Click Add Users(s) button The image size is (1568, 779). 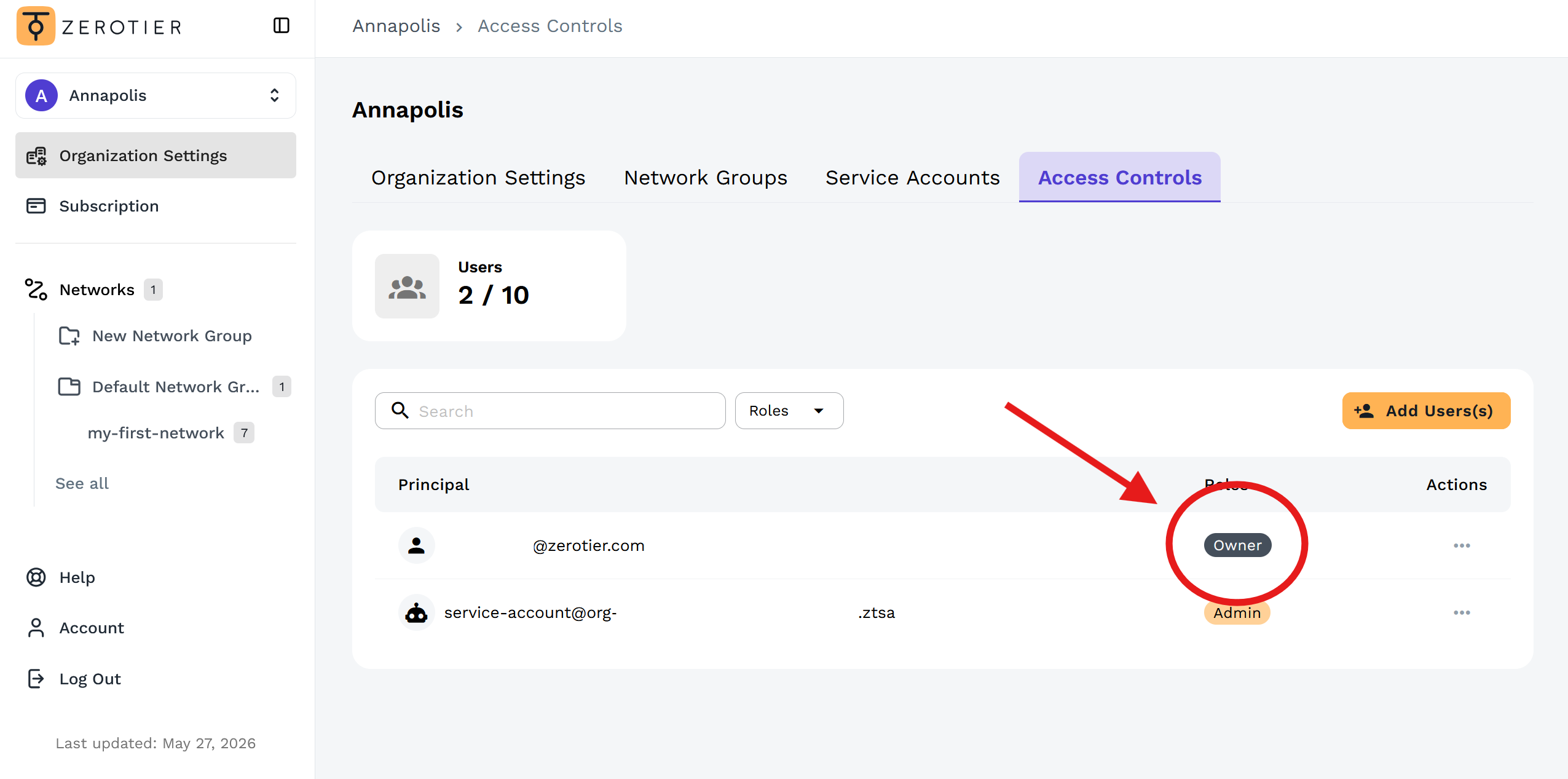click(x=1426, y=411)
